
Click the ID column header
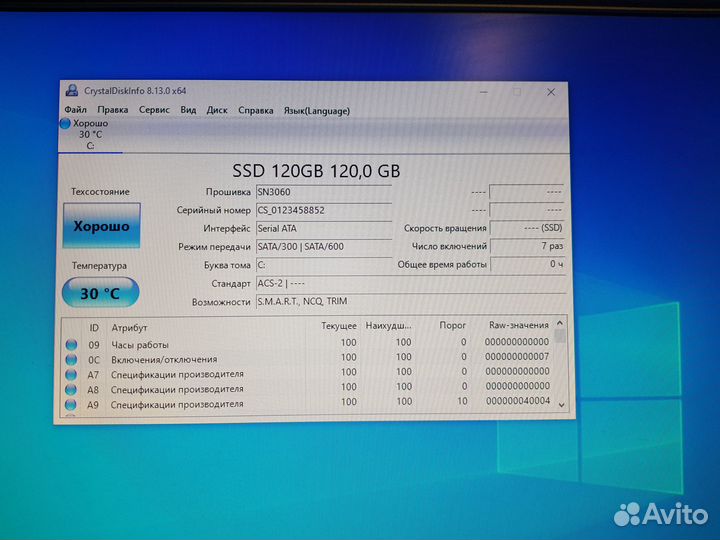pyautogui.click(x=94, y=327)
